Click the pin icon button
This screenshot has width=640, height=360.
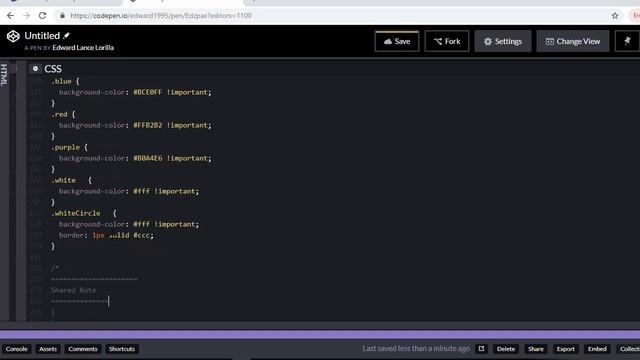tap(627, 41)
